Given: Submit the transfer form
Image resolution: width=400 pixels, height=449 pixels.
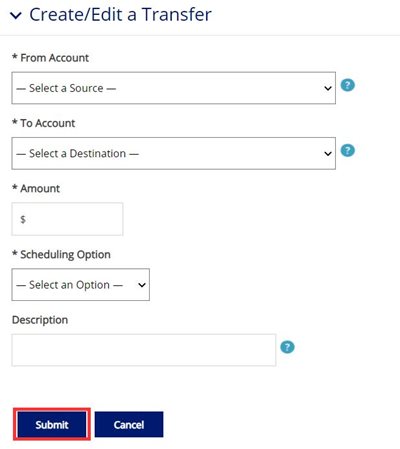Looking at the screenshot, I should (x=52, y=424).
